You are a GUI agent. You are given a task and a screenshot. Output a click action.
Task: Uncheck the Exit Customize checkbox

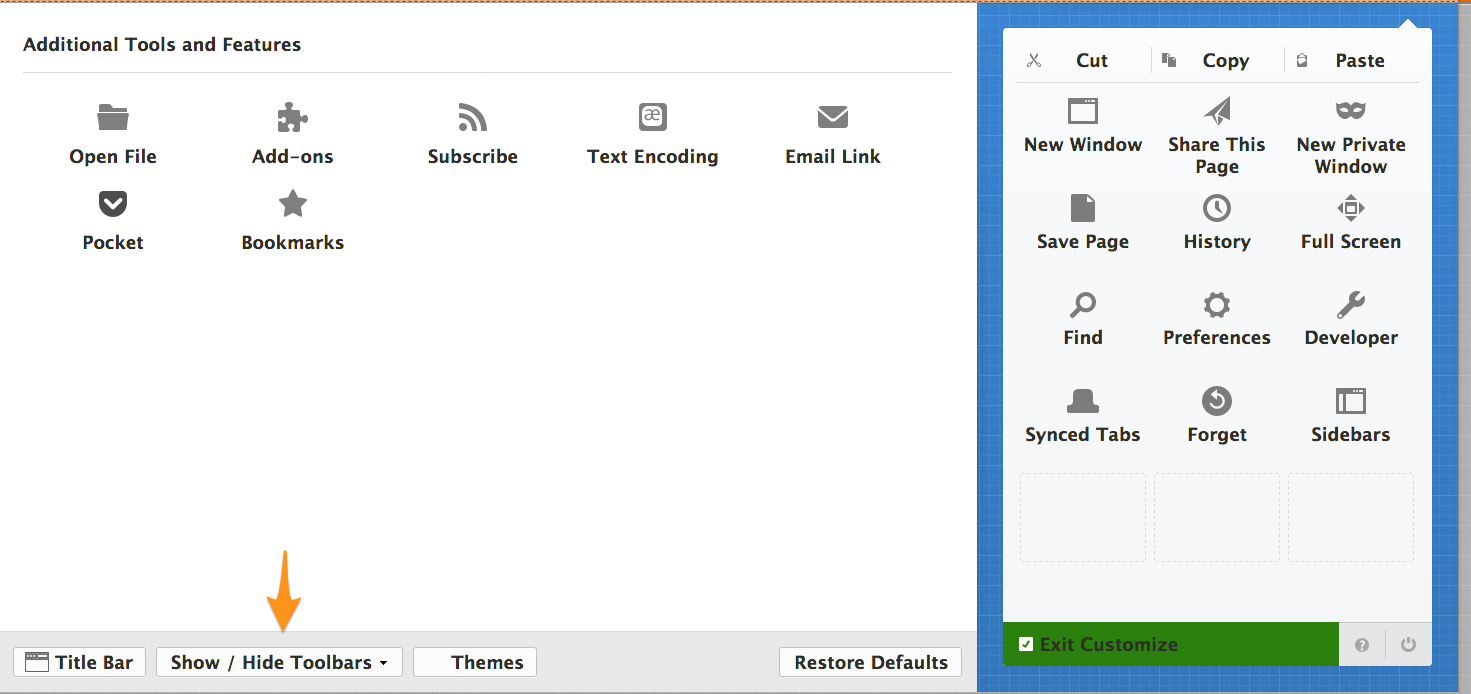point(1025,644)
